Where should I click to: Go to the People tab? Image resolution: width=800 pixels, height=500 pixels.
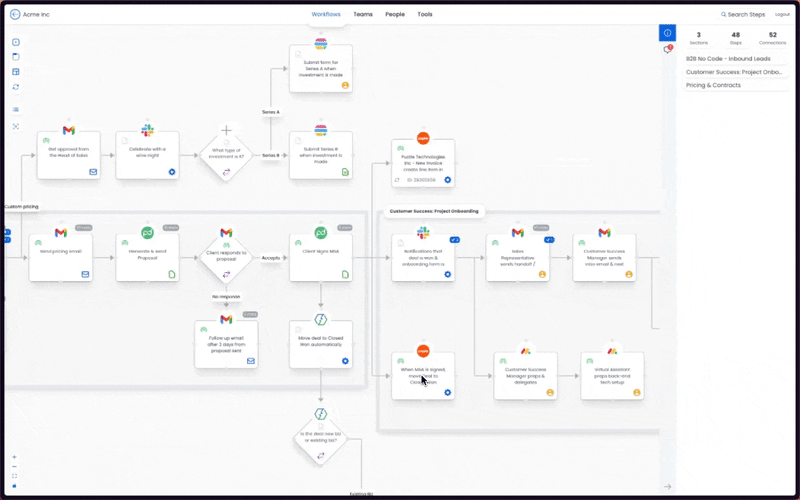tap(395, 14)
